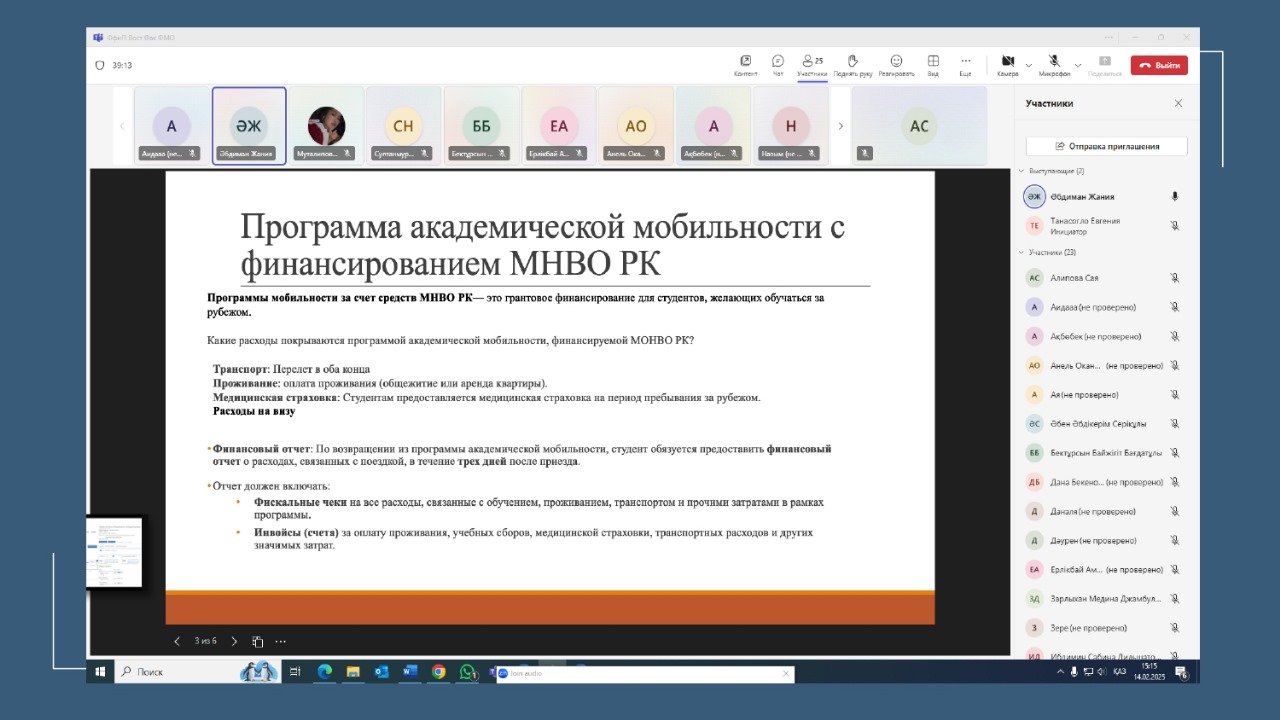Click the pop-out slides icon beside page counter
The height and width of the screenshot is (720, 1280).
[257, 641]
